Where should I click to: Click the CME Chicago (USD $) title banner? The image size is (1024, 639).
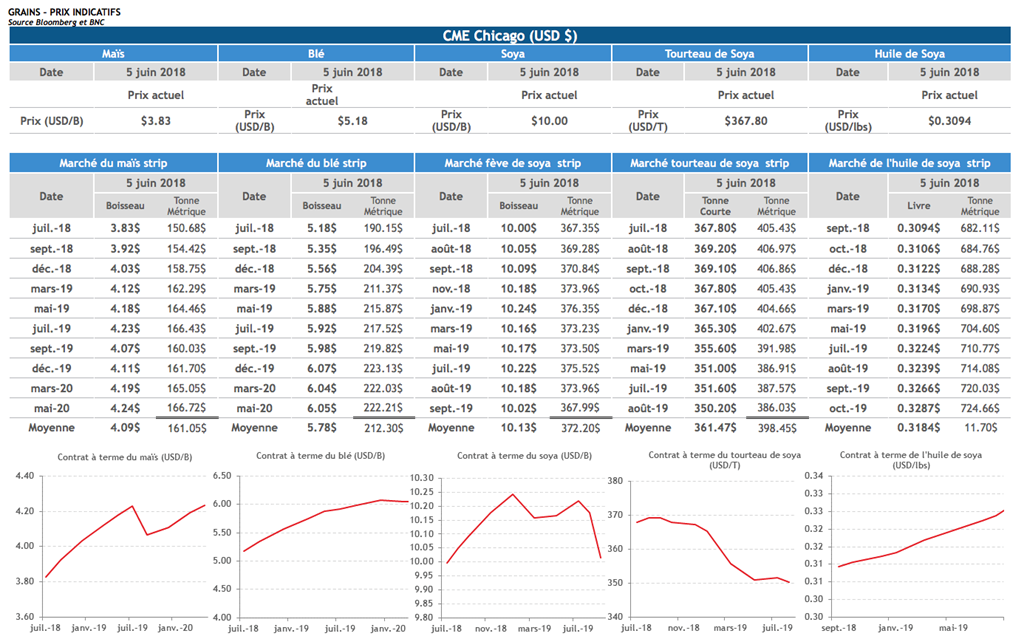pyautogui.click(x=510, y=35)
